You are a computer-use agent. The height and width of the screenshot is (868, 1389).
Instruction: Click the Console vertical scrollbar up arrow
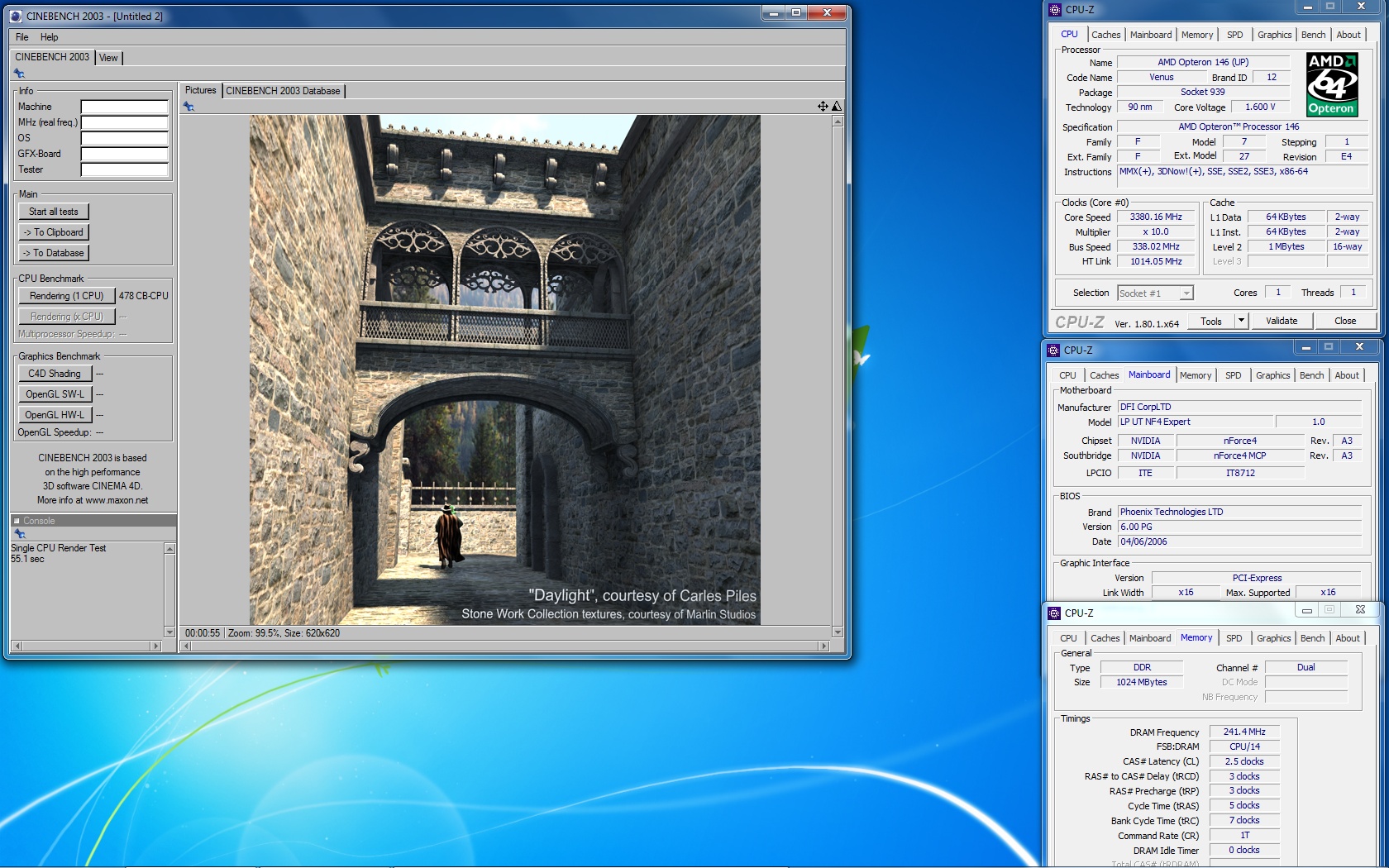(169, 548)
